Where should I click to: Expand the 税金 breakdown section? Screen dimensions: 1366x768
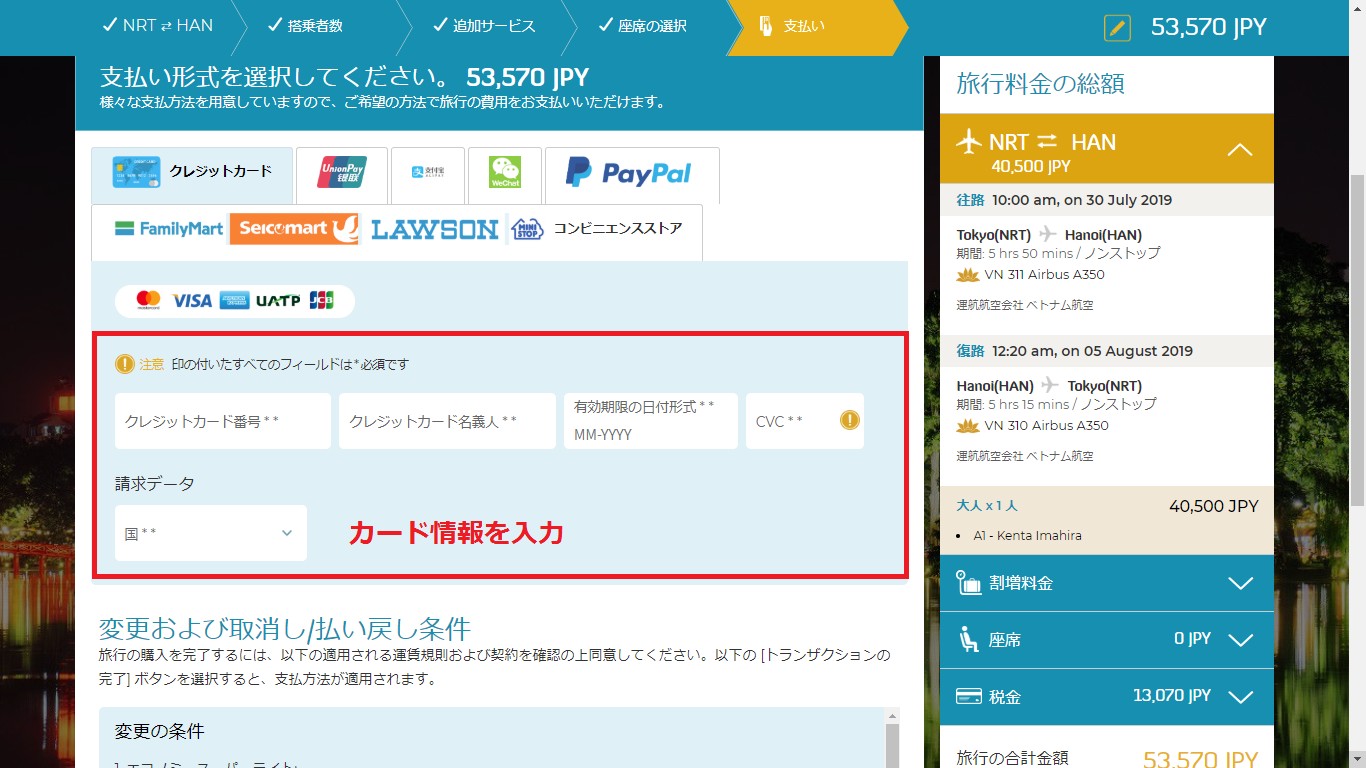[1239, 697]
